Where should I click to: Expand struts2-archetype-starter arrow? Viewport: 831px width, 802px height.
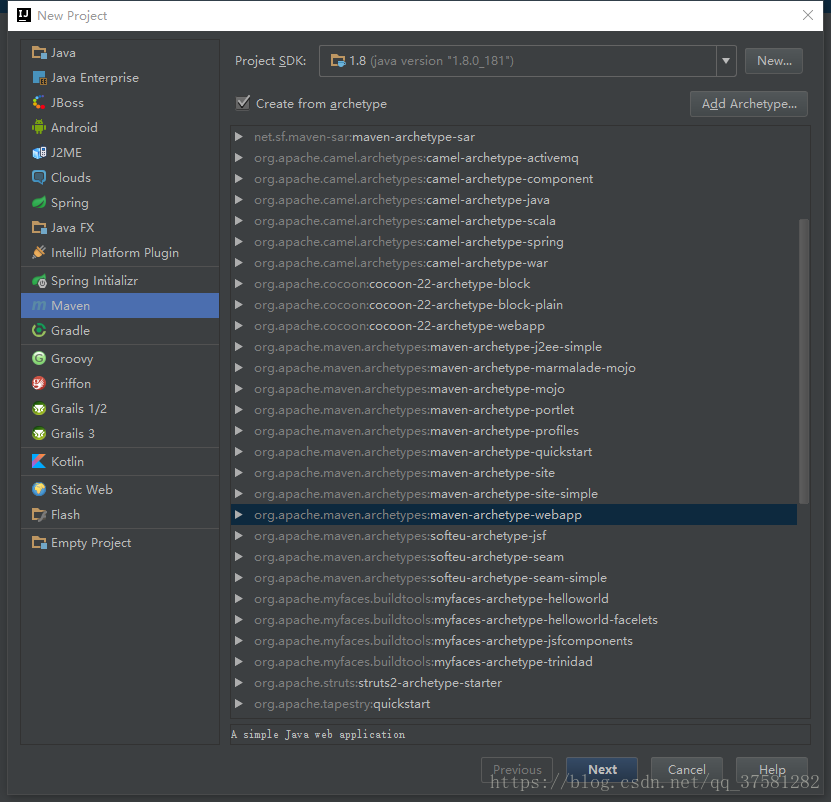(x=239, y=683)
